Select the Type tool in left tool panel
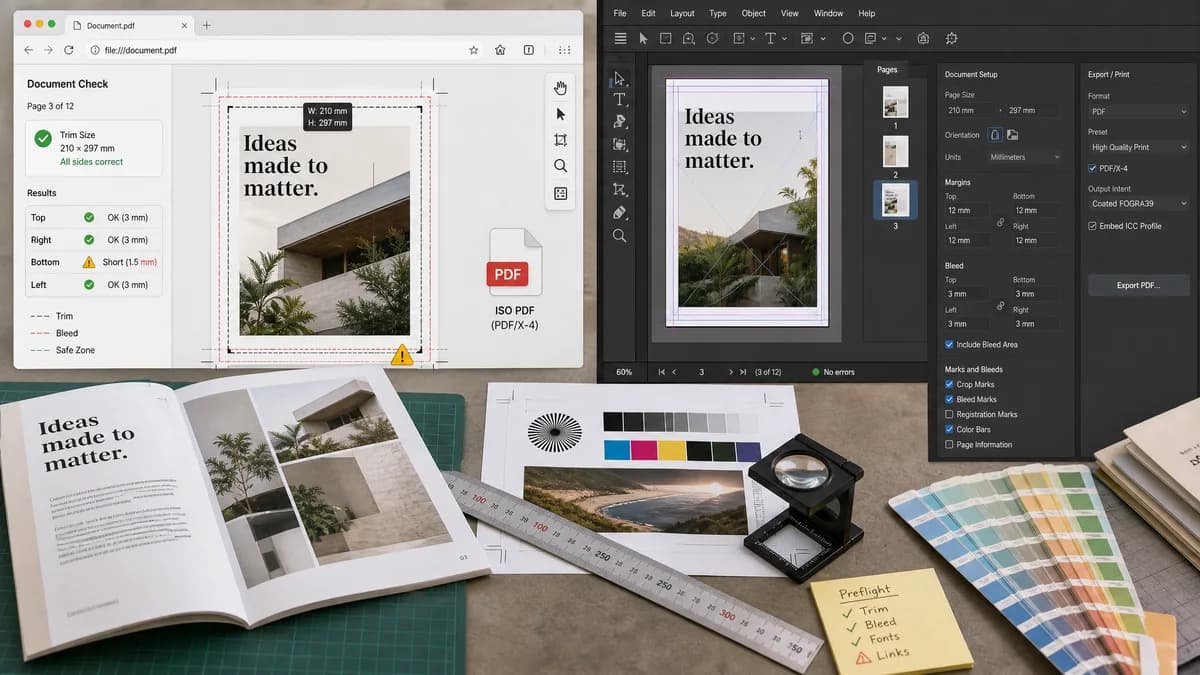 click(x=620, y=100)
